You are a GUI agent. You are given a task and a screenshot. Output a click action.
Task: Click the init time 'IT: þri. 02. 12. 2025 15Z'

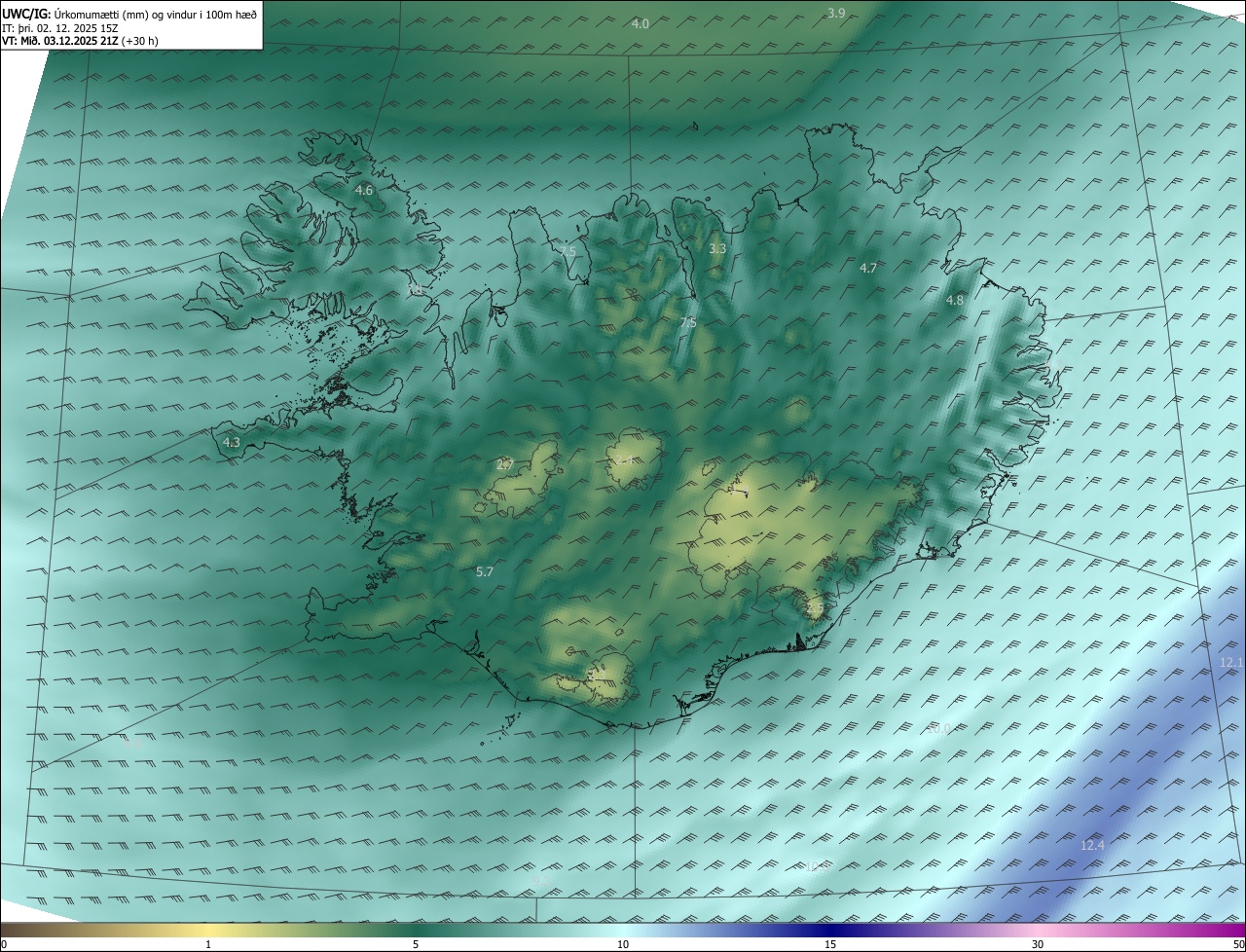60,28
